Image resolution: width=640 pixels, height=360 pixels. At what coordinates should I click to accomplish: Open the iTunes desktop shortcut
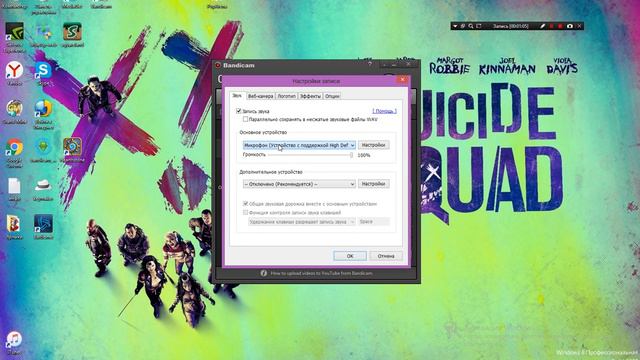(14, 340)
